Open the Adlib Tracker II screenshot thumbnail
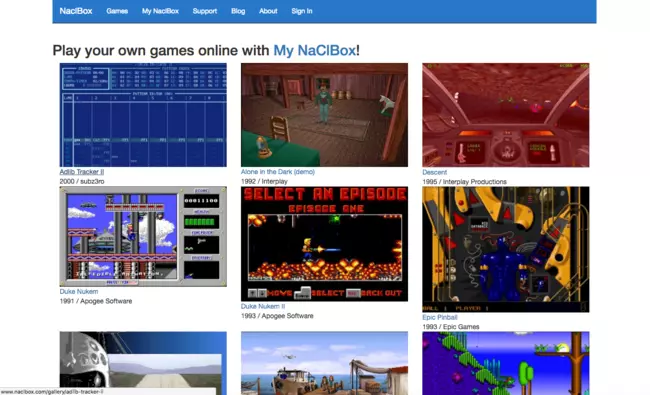 (143, 115)
